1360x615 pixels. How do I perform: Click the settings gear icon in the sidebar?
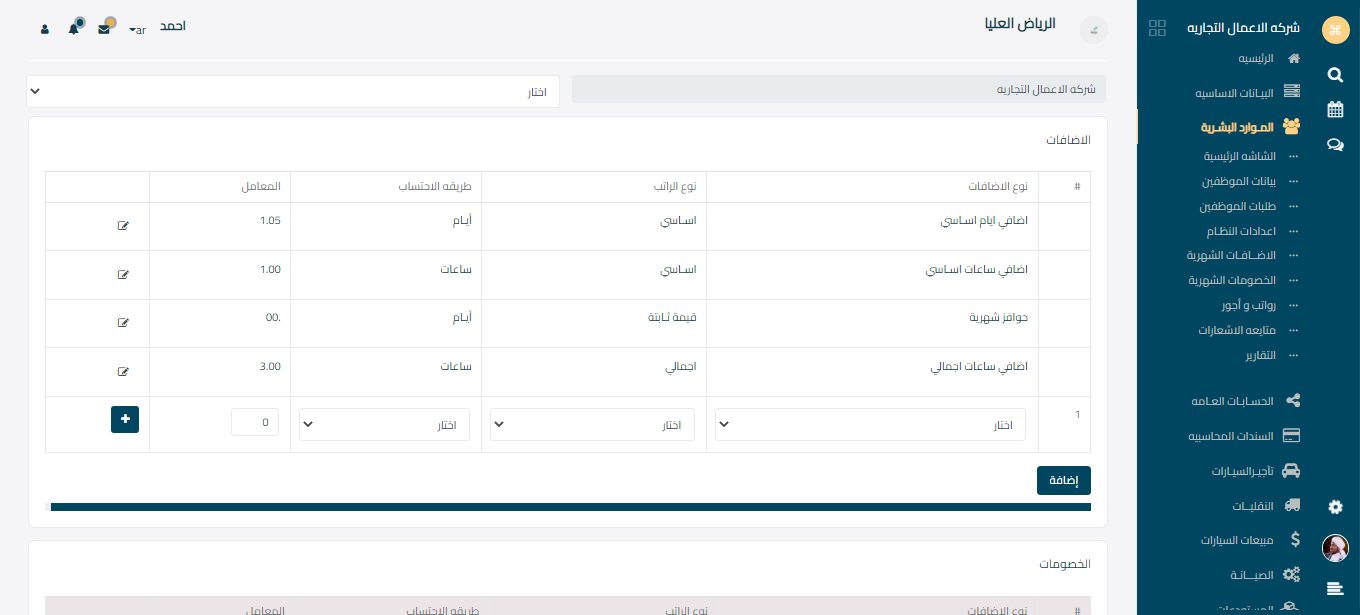1335,507
